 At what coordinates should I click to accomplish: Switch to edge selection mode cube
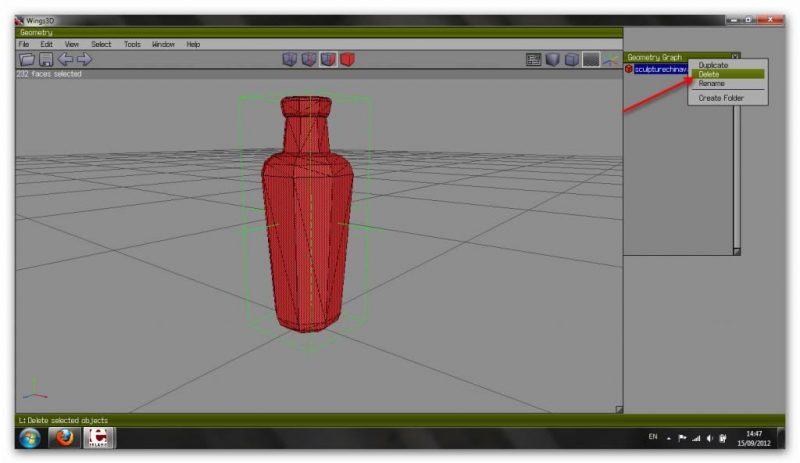click(x=309, y=60)
